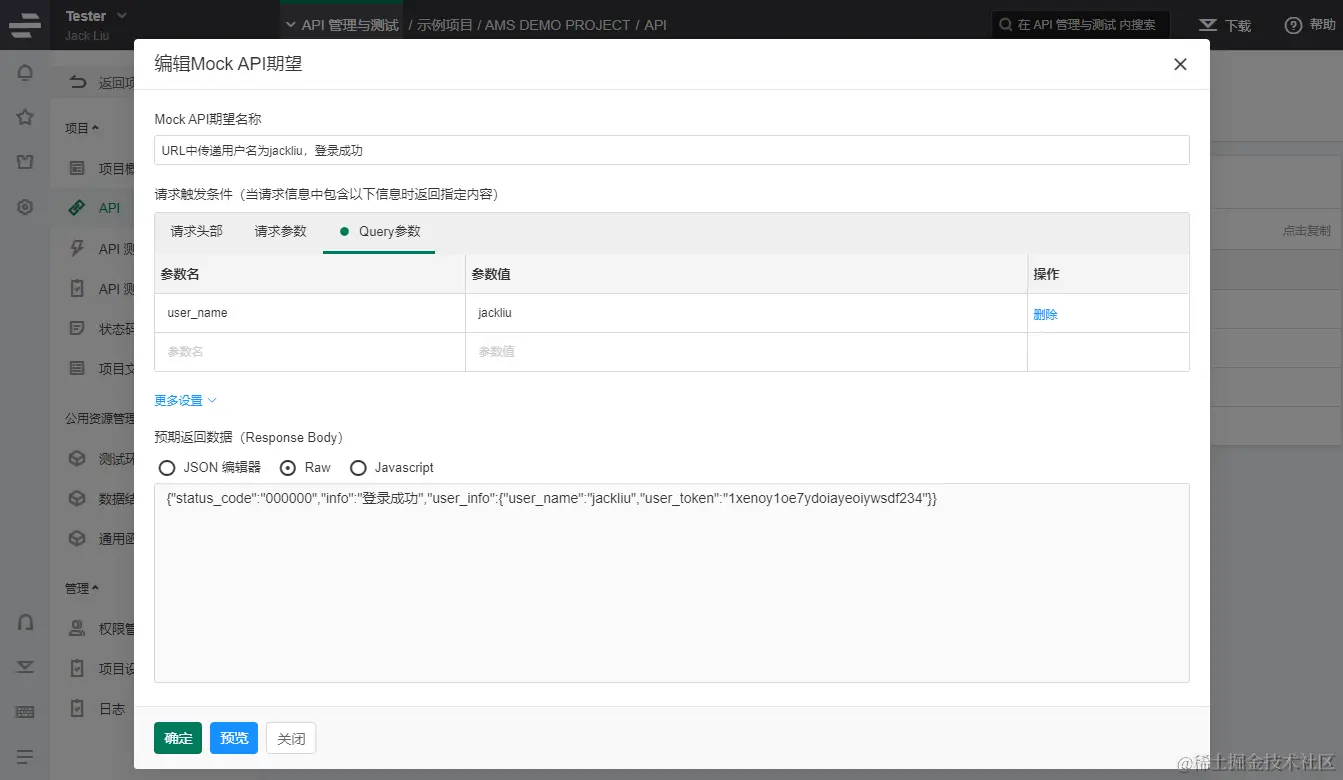Click the app logo at top left
1343x780 pixels.
pyautogui.click(x=25, y=24)
